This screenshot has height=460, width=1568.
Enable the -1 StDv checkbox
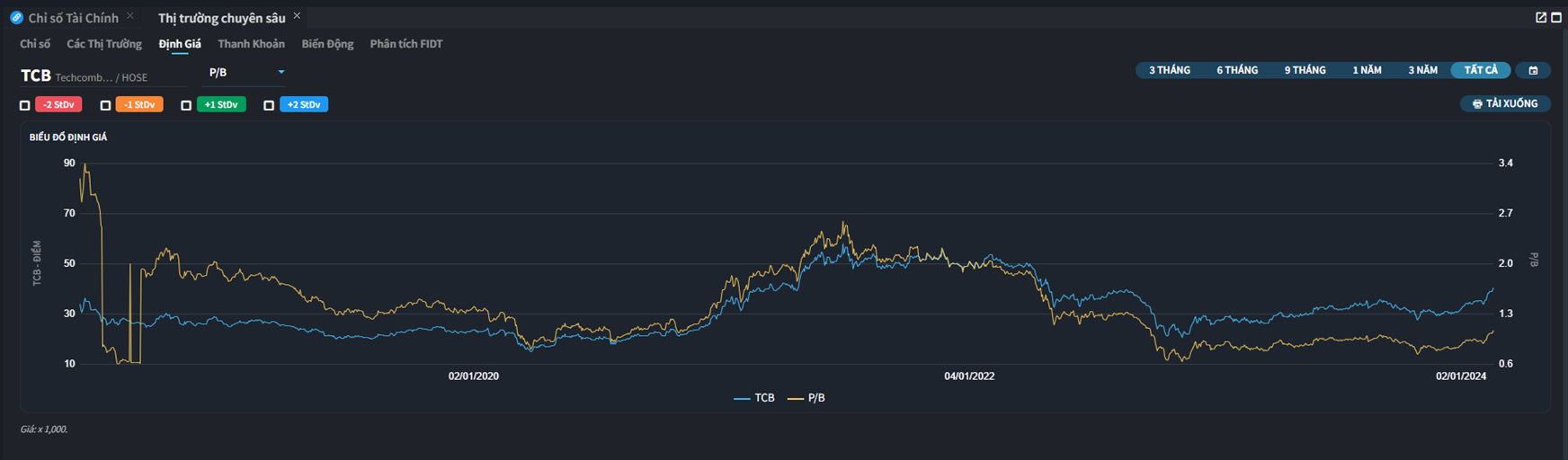pos(105,105)
